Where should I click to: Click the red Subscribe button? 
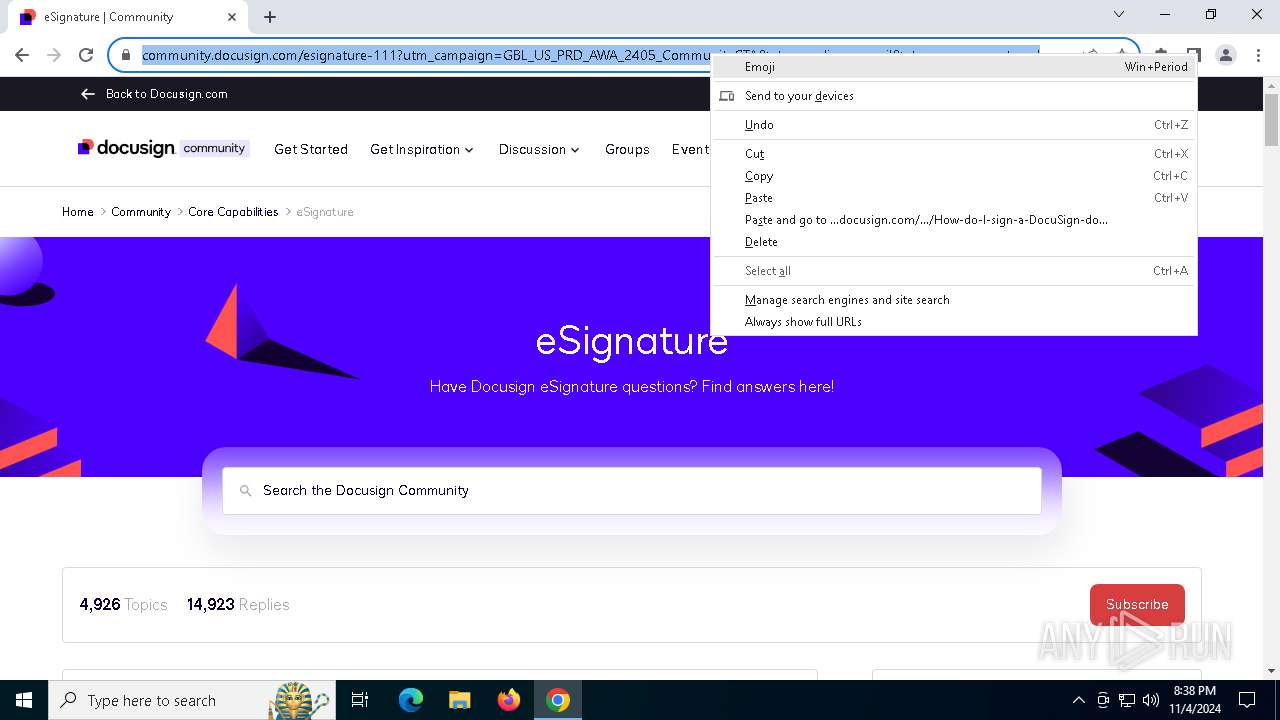pos(1137,605)
